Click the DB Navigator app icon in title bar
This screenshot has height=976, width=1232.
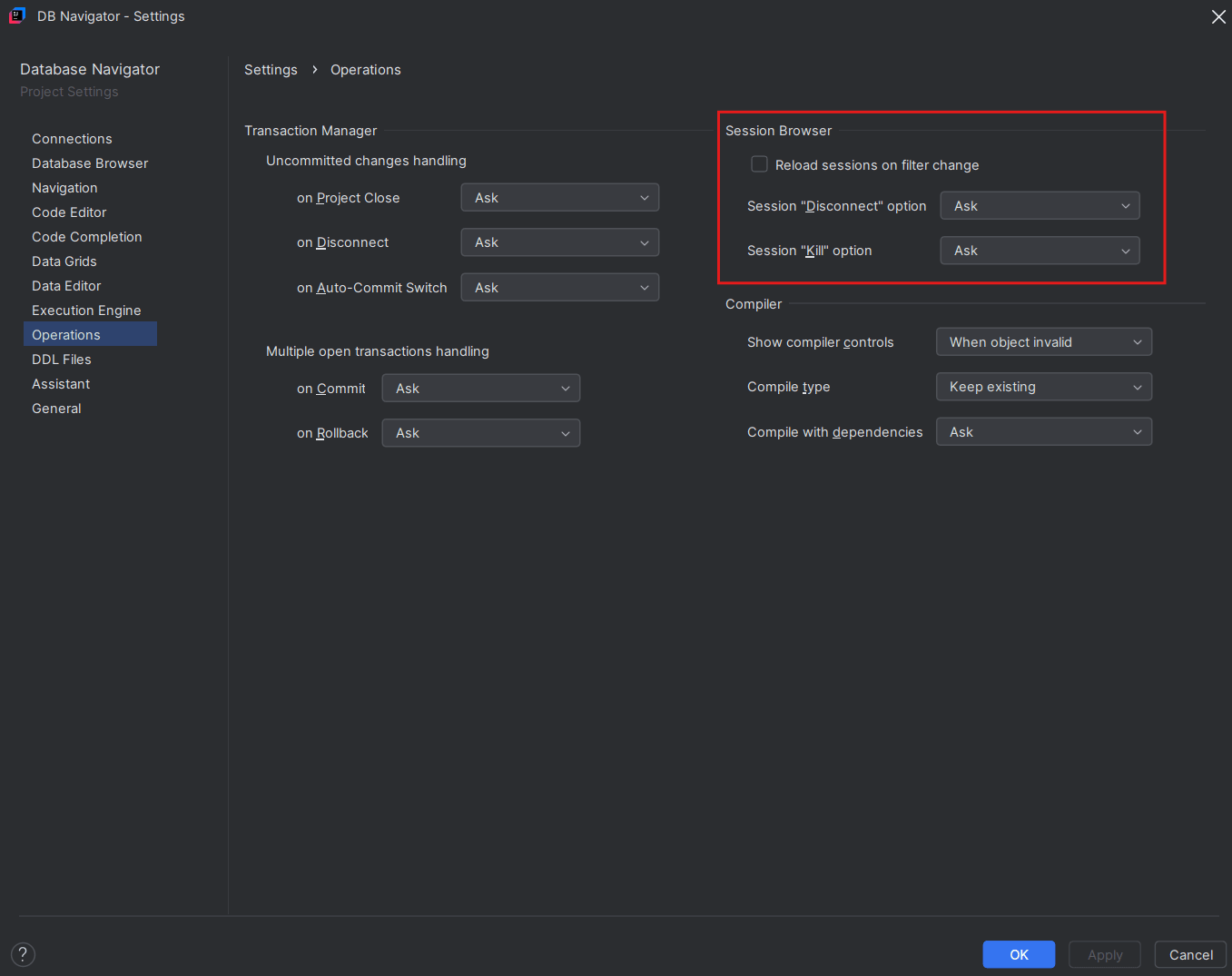16,15
